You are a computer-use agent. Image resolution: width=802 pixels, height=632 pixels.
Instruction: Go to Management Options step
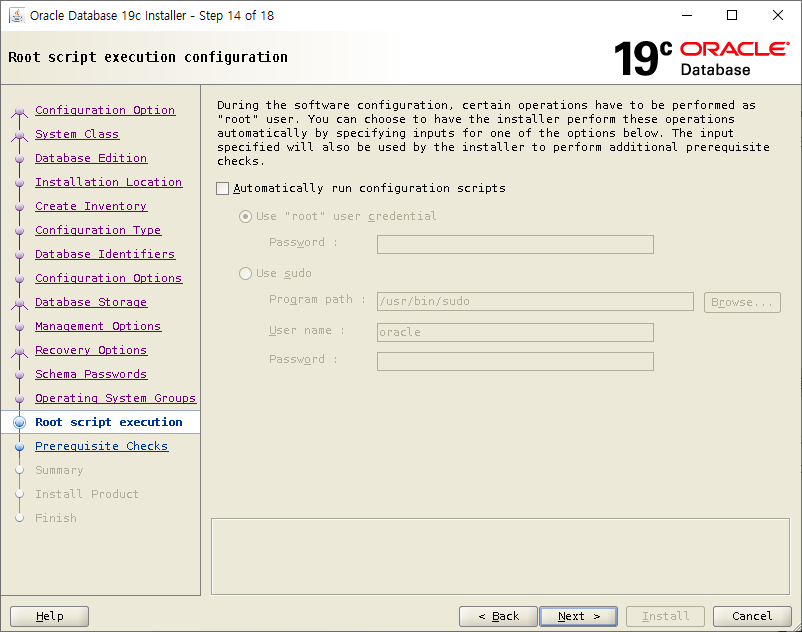click(x=98, y=326)
